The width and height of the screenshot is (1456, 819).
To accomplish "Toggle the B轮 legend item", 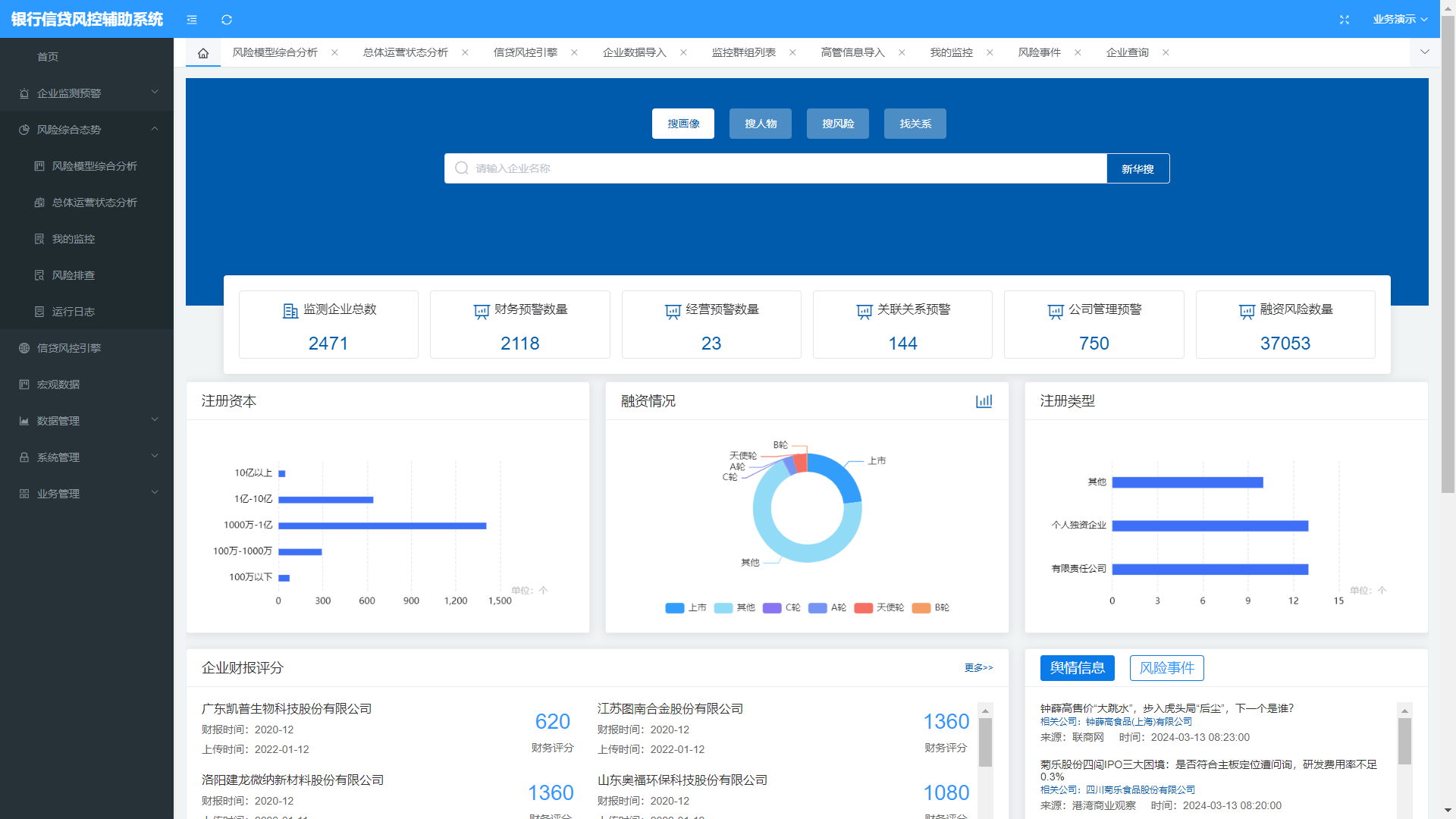I will pos(930,608).
